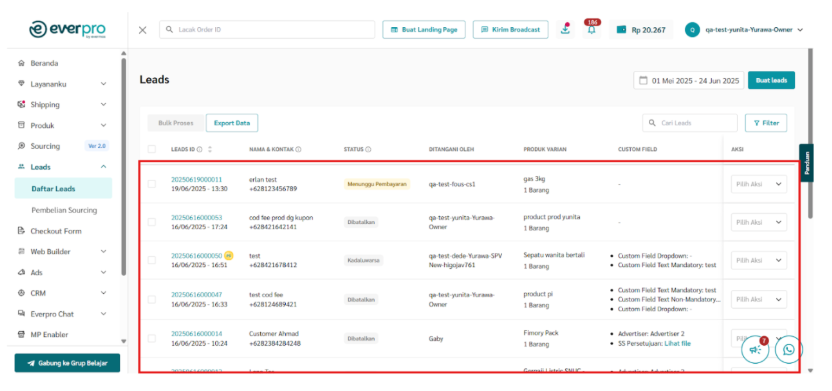The width and height of the screenshot is (832, 391).
Task: Click the Leads people icon
Action: point(21,167)
